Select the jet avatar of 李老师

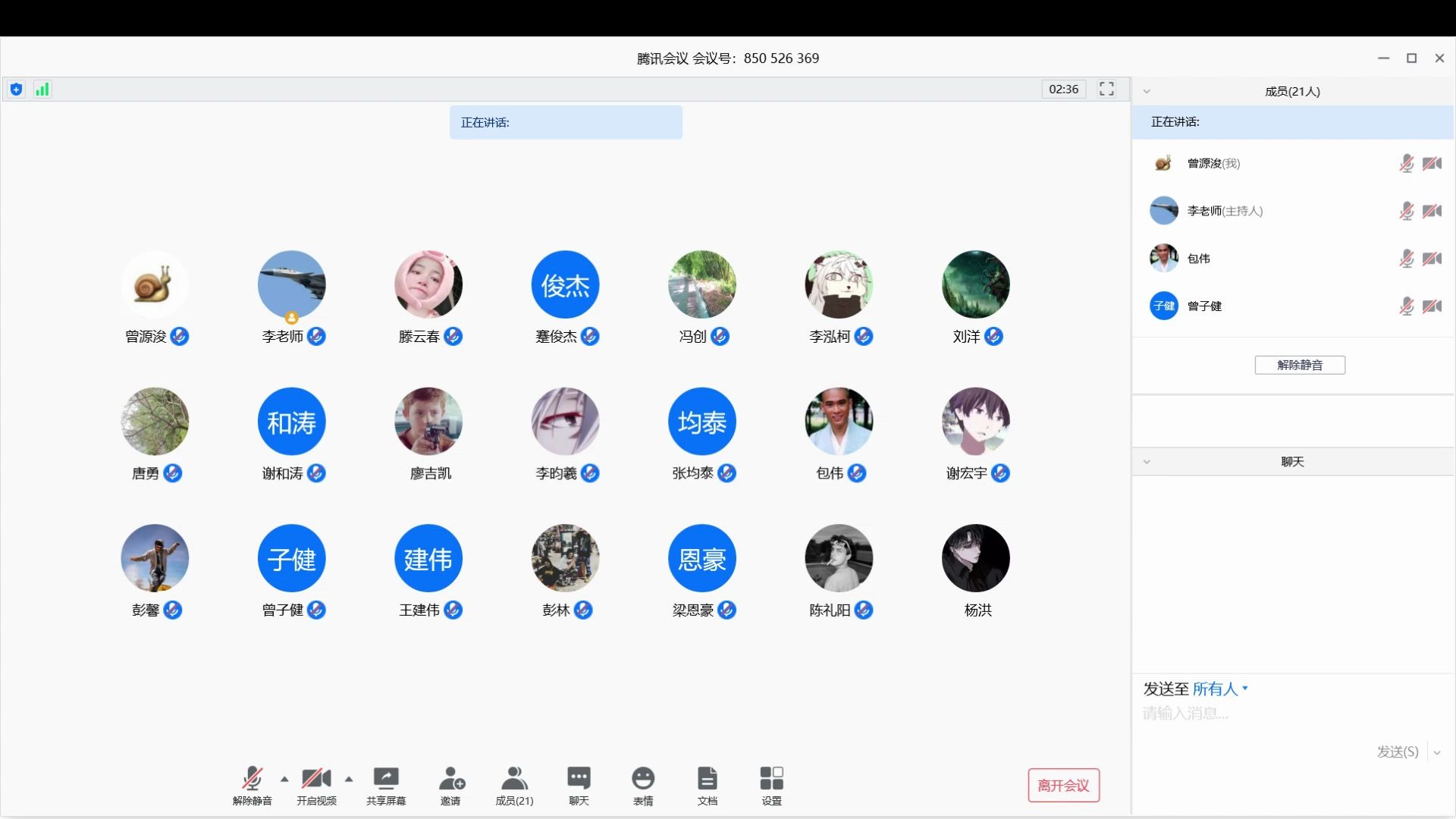(x=292, y=284)
